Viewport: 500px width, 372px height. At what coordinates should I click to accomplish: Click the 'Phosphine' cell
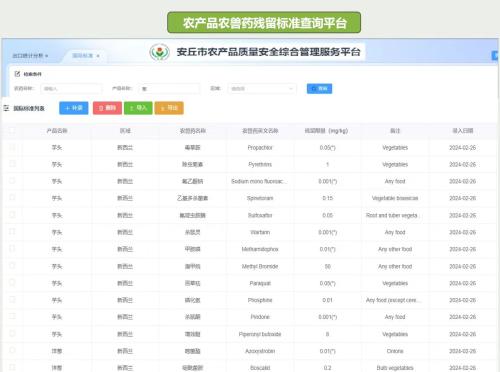(x=260, y=300)
